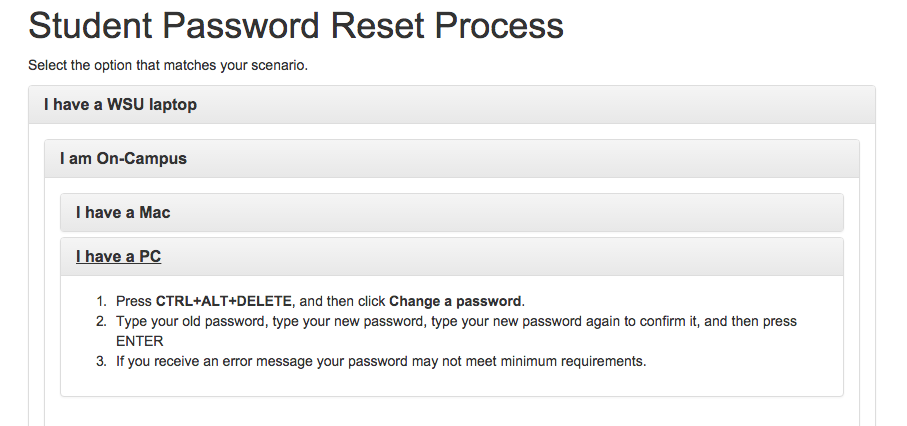The width and height of the screenshot is (907, 426).
Task: Click the underlined "I have a PC" link
Action: pyautogui.click(x=118, y=257)
